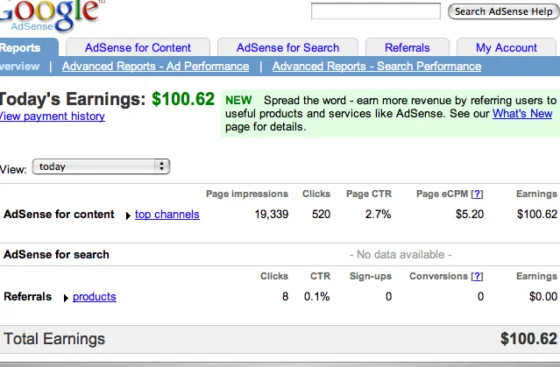Click the referrals clicks value 8
560x367 pixels.
pos(285,297)
